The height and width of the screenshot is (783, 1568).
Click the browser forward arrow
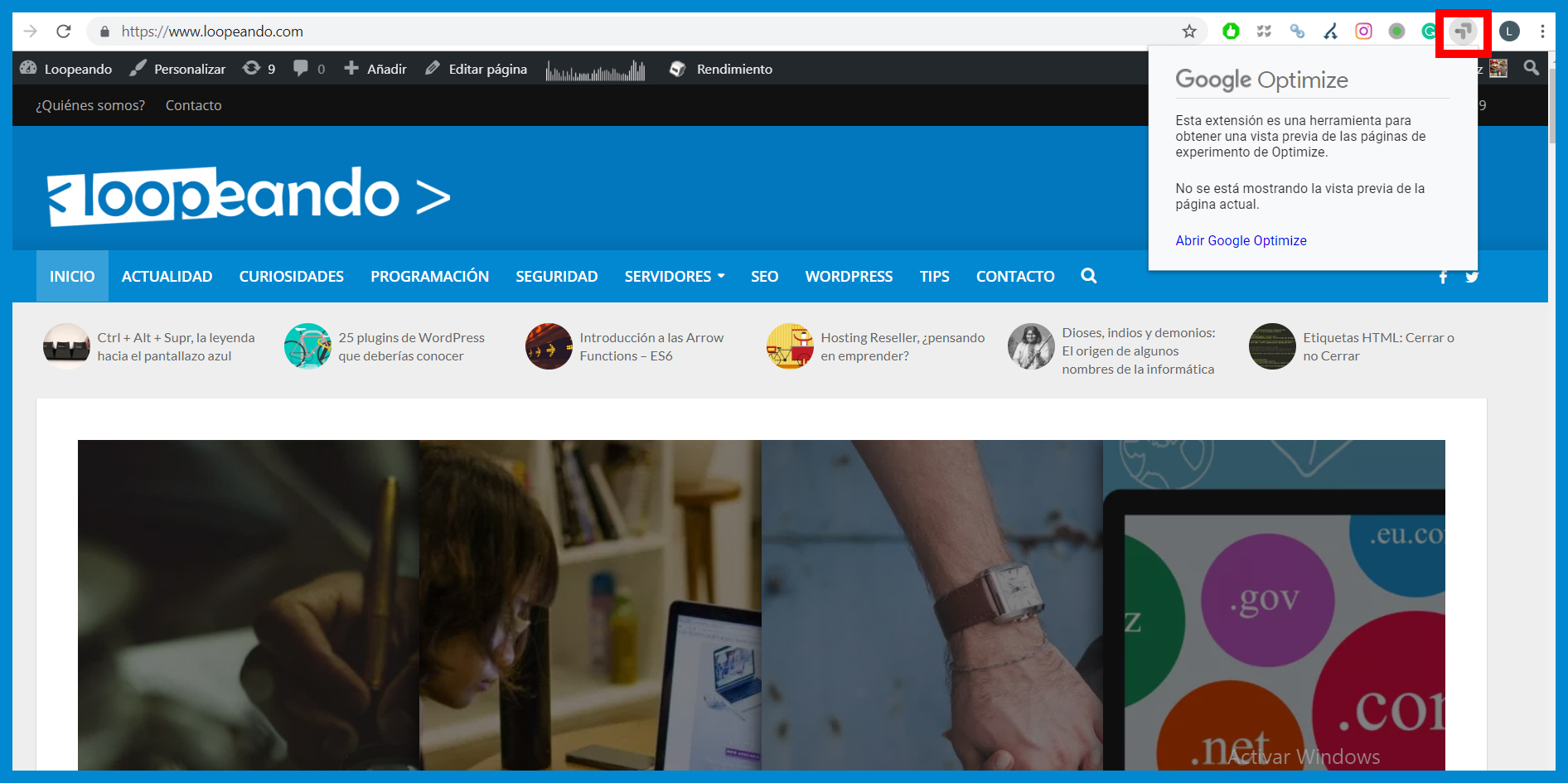31,31
